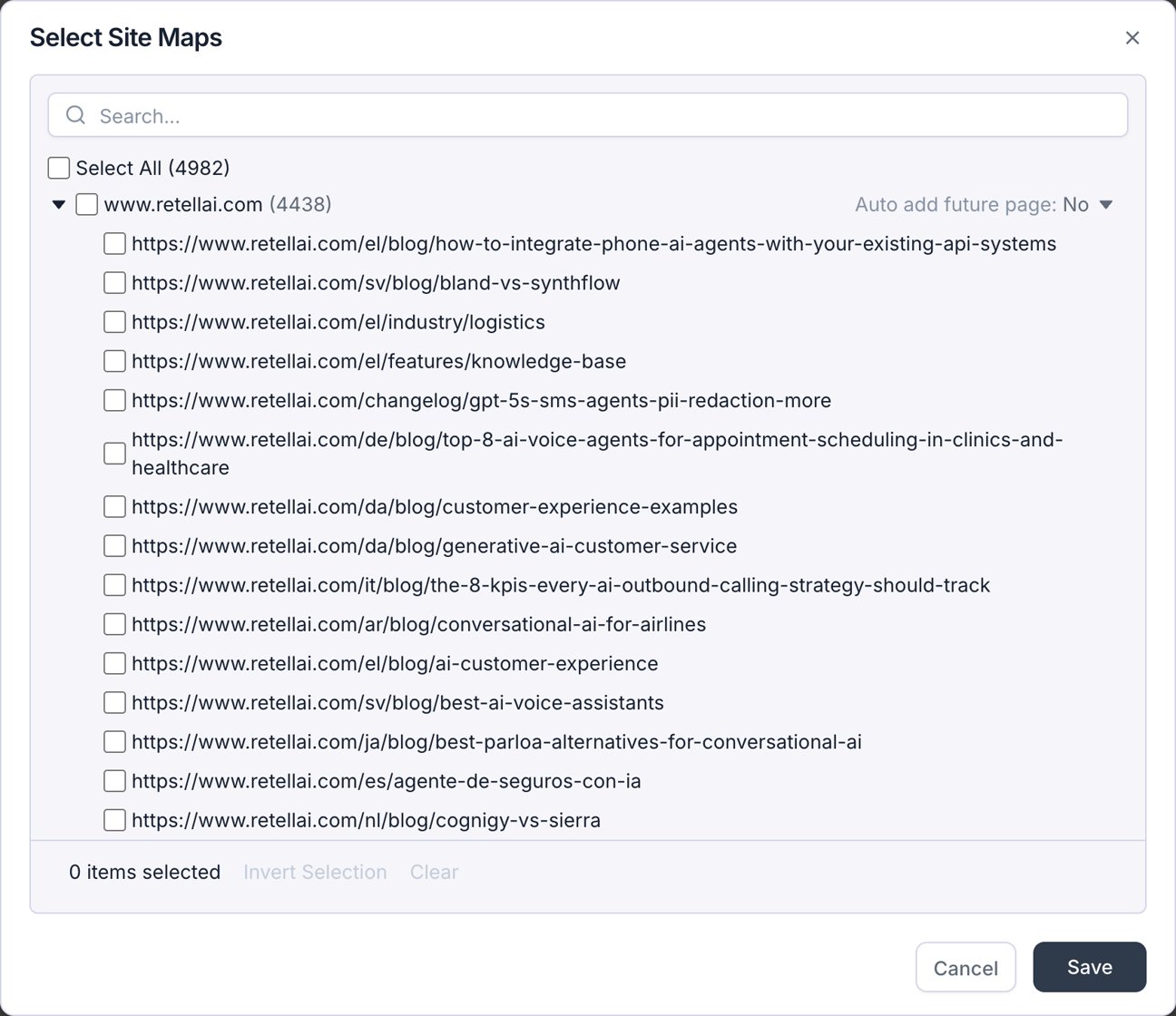This screenshot has height=1016, width=1176.
Task: Click the 0 items selected text
Action: 145,872
